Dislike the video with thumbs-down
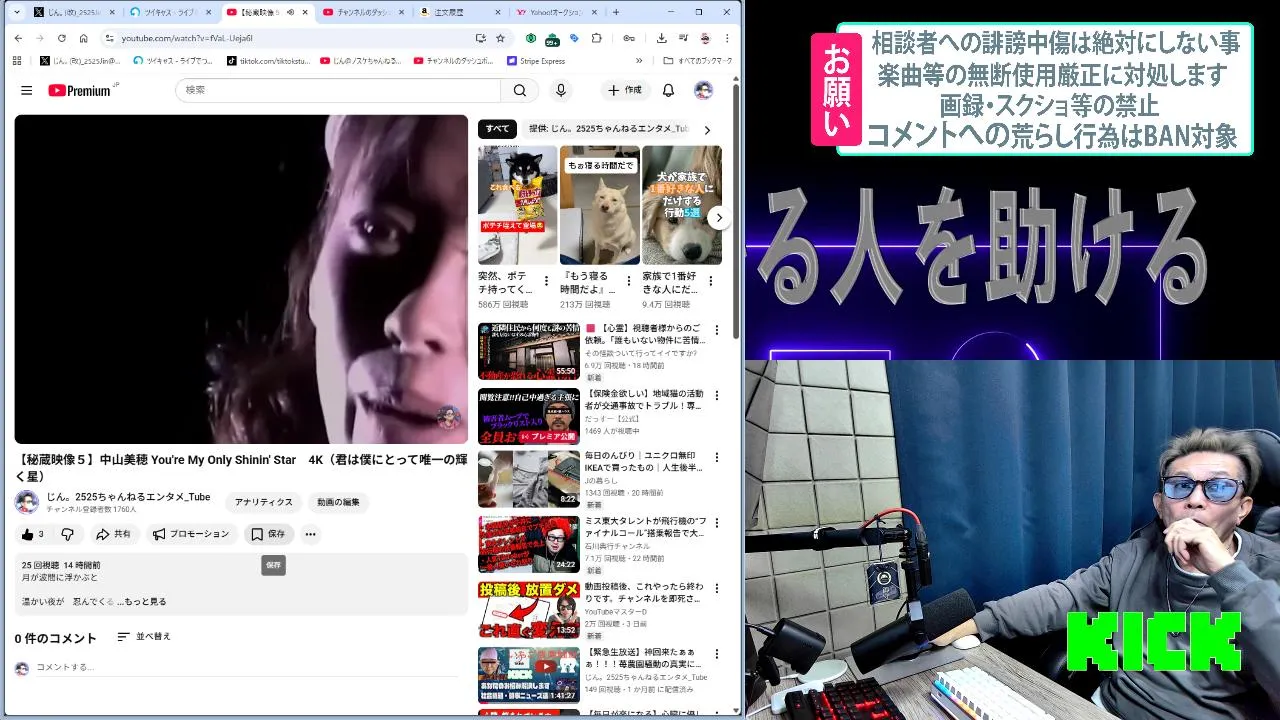This screenshot has width=1280, height=720. coord(67,534)
